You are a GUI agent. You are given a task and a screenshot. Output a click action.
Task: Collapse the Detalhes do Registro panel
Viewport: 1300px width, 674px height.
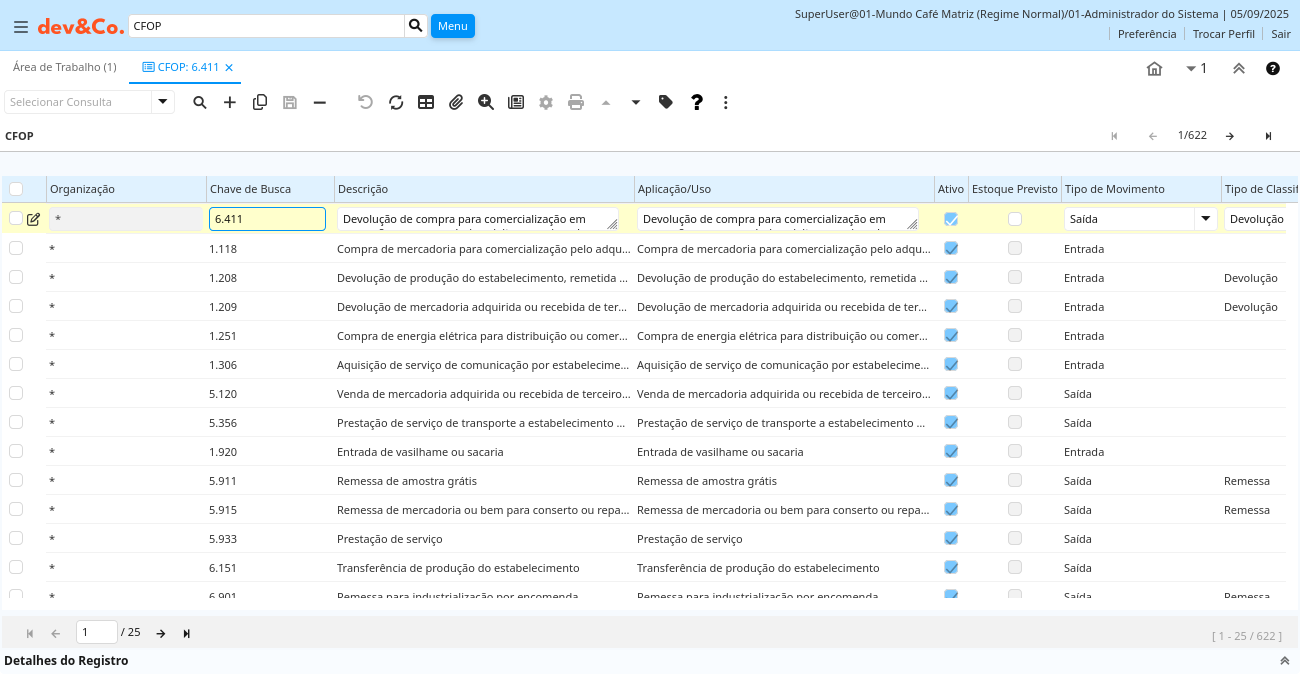1284,661
